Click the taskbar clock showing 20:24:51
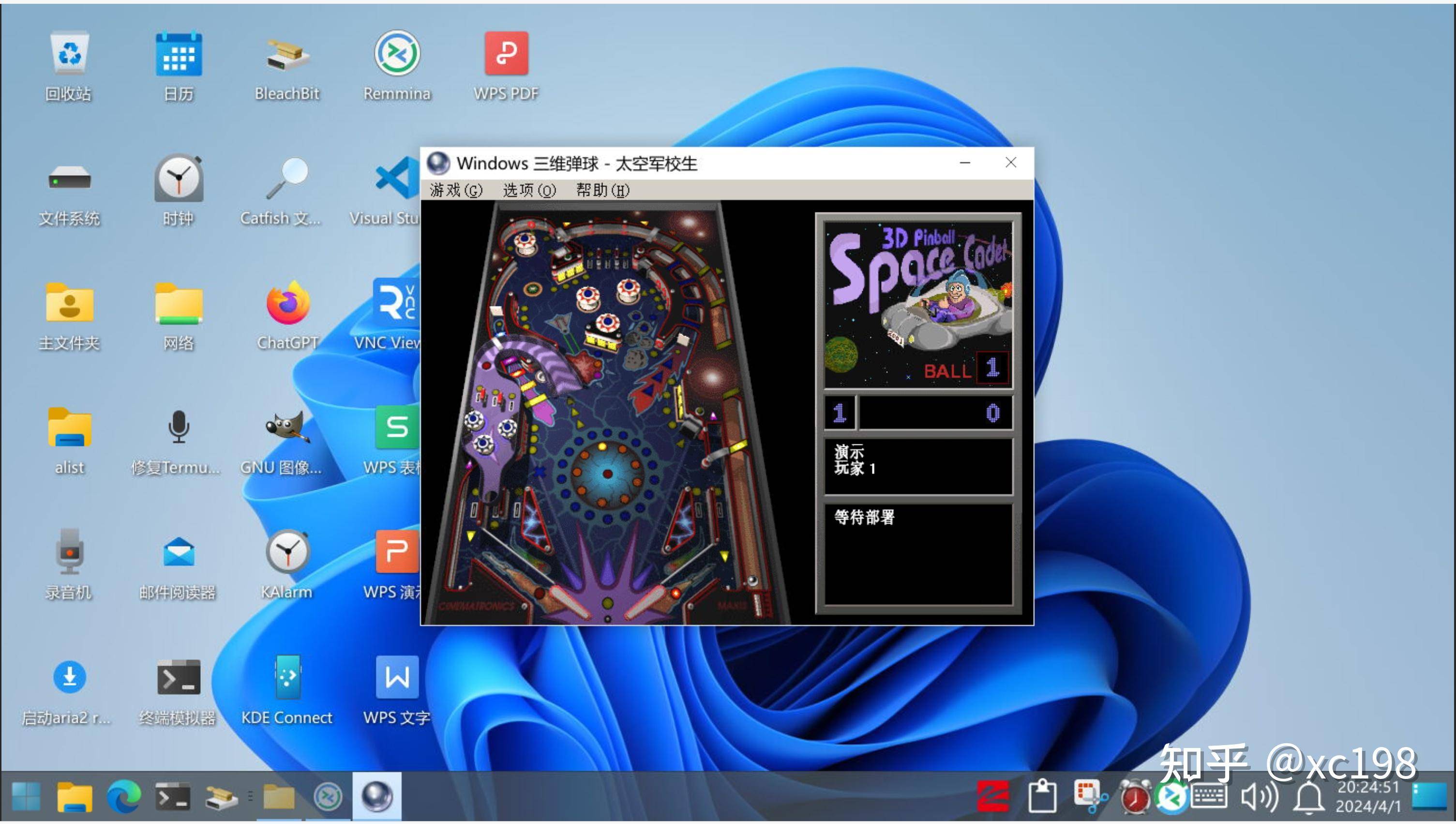 pos(1368,797)
